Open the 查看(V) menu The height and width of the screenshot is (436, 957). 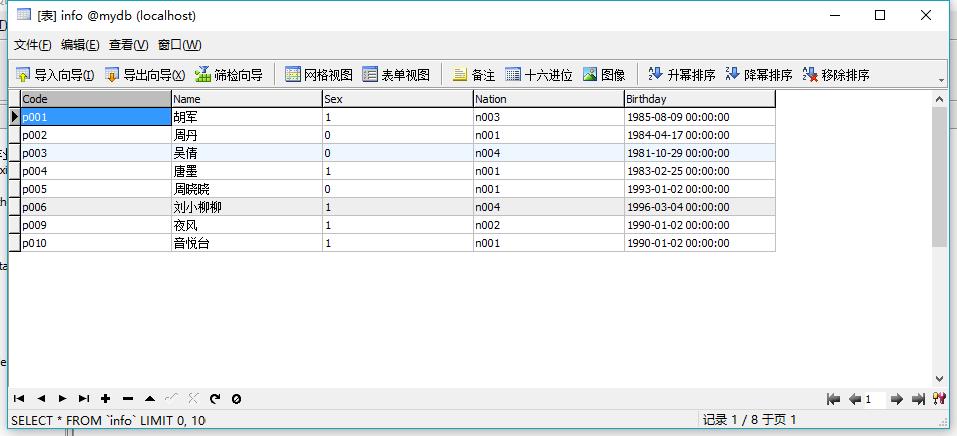point(129,45)
